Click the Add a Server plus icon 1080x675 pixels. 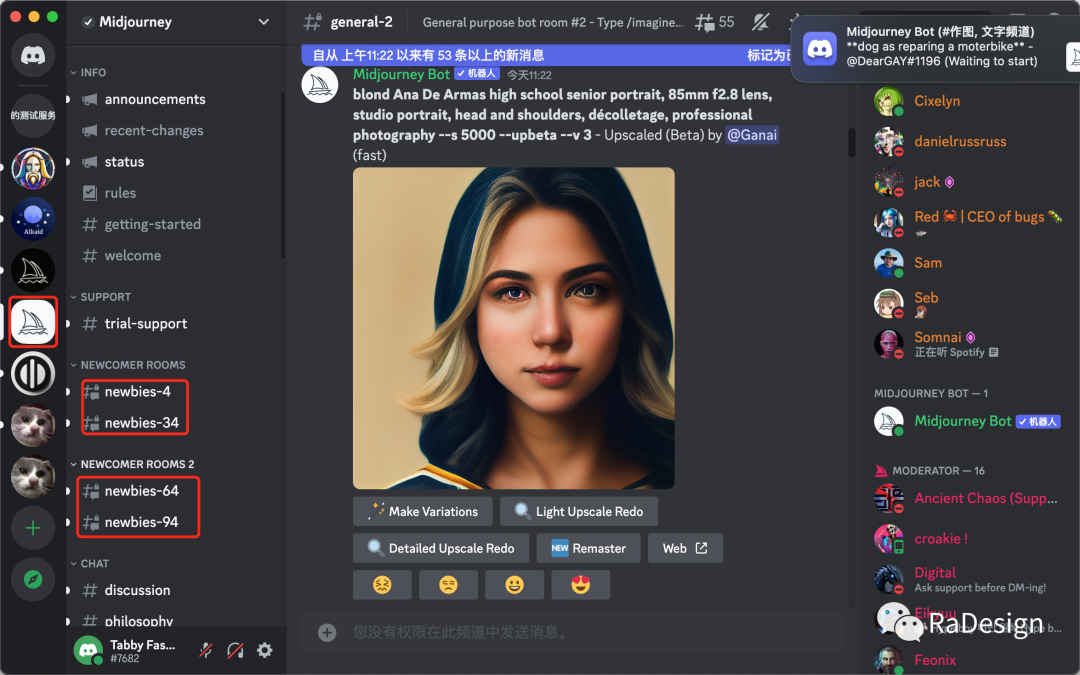tap(32, 528)
